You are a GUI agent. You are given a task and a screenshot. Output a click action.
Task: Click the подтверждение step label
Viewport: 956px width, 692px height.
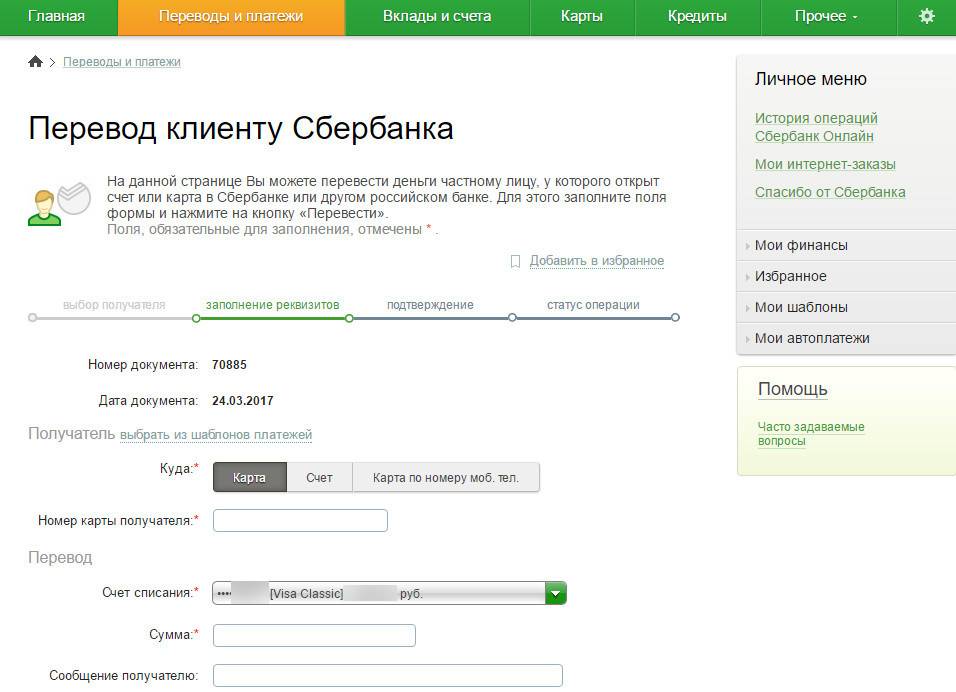[x=430, y=305]
